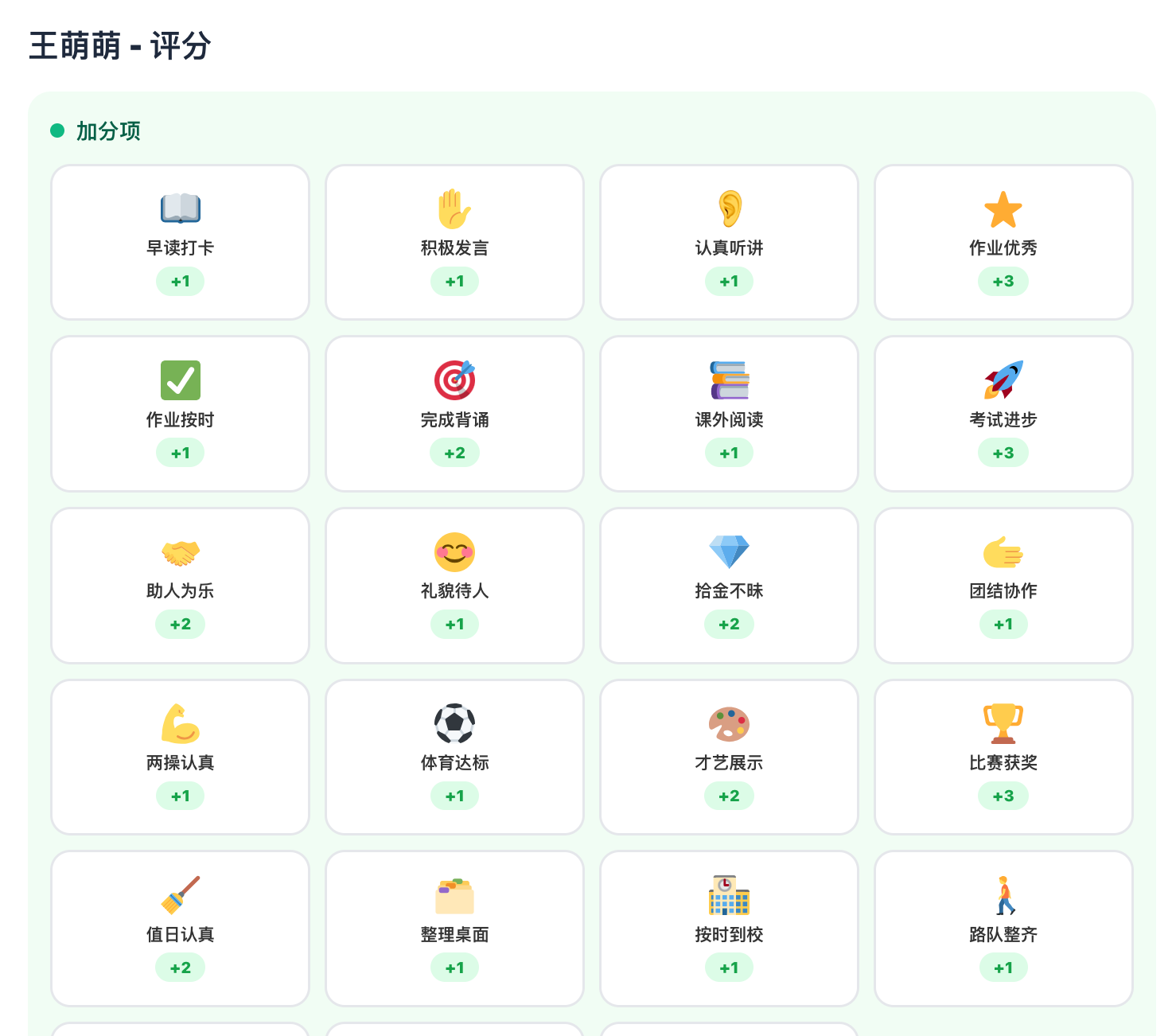Click the +2 badge on the 值日认真 card

tap(180, 968)
